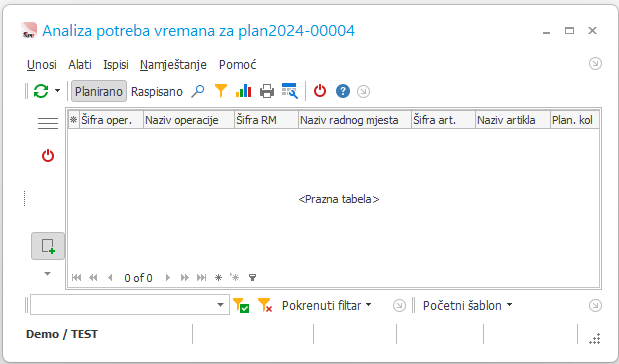Screen dimensions: 619x364
Task: Click the red power icon in toolbar
Action: 320,91
